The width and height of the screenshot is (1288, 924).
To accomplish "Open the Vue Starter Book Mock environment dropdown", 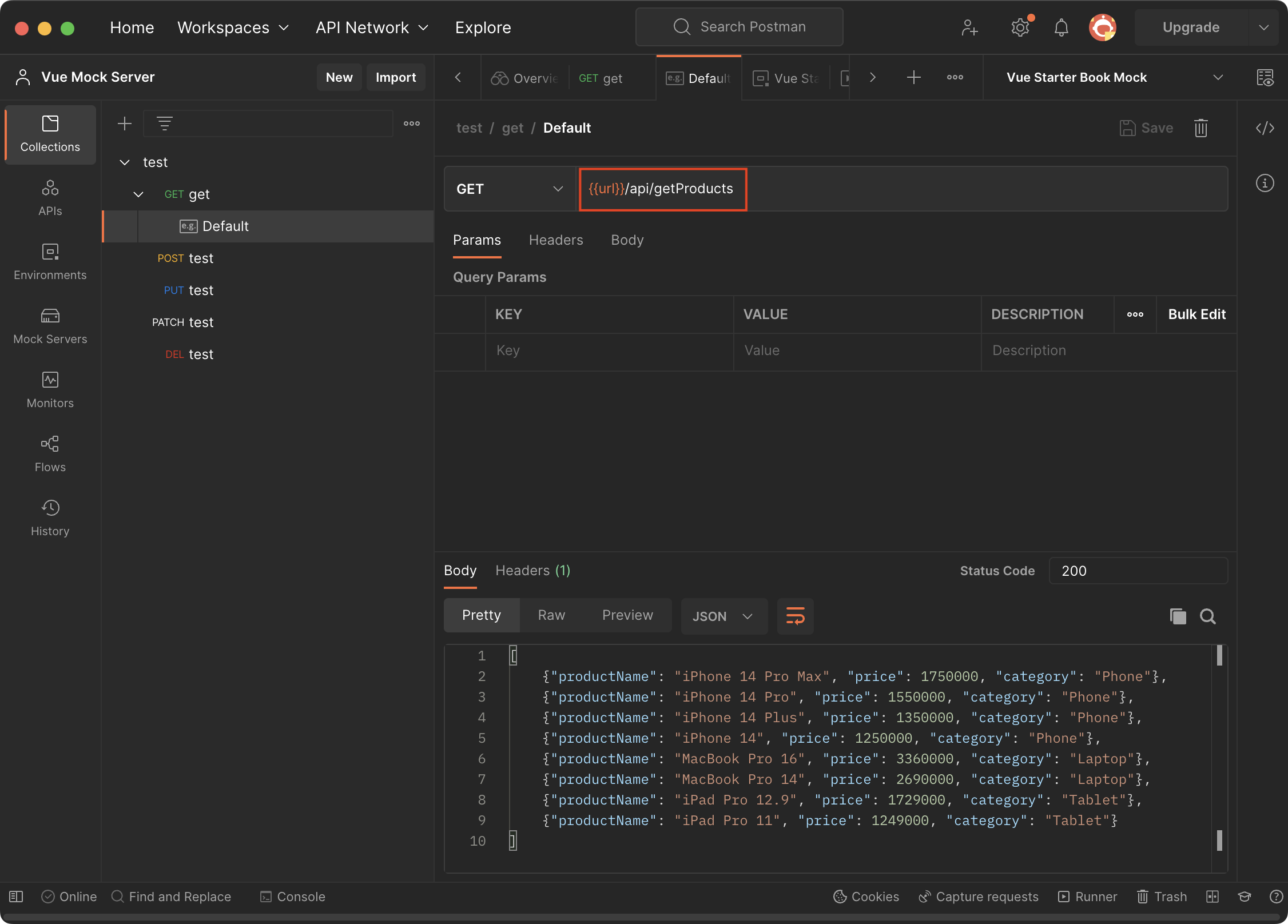I will pyautogui.click(x=1114, y=77).
